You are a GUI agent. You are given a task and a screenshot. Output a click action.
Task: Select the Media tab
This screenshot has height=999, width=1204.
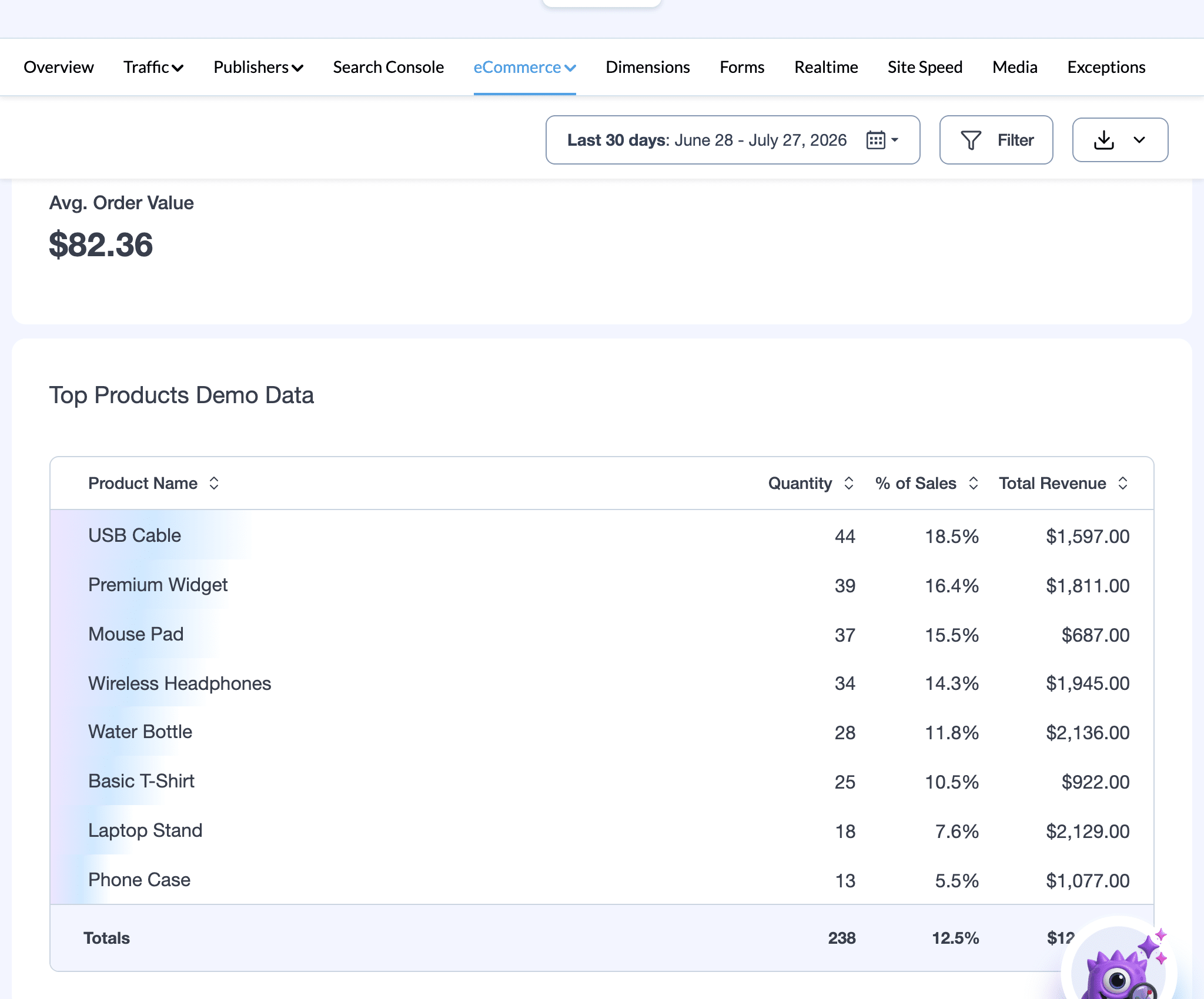(x=1015, y=68)
